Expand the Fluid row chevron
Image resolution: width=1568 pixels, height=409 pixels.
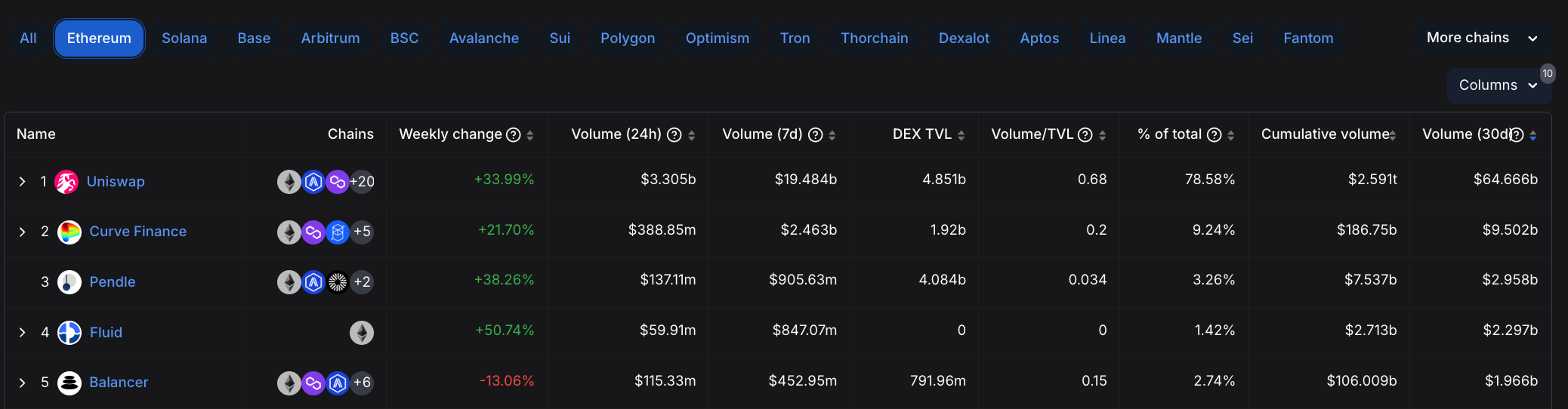click(x=23, y=333)
